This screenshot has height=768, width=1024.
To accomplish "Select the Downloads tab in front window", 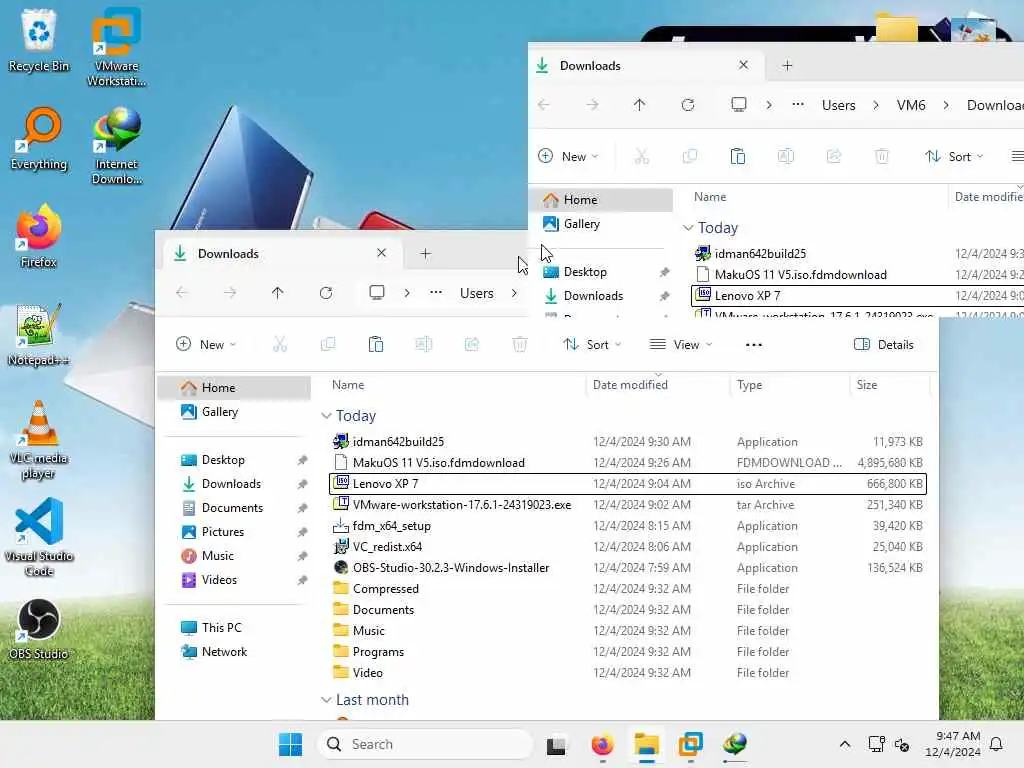I will [281, 253].
